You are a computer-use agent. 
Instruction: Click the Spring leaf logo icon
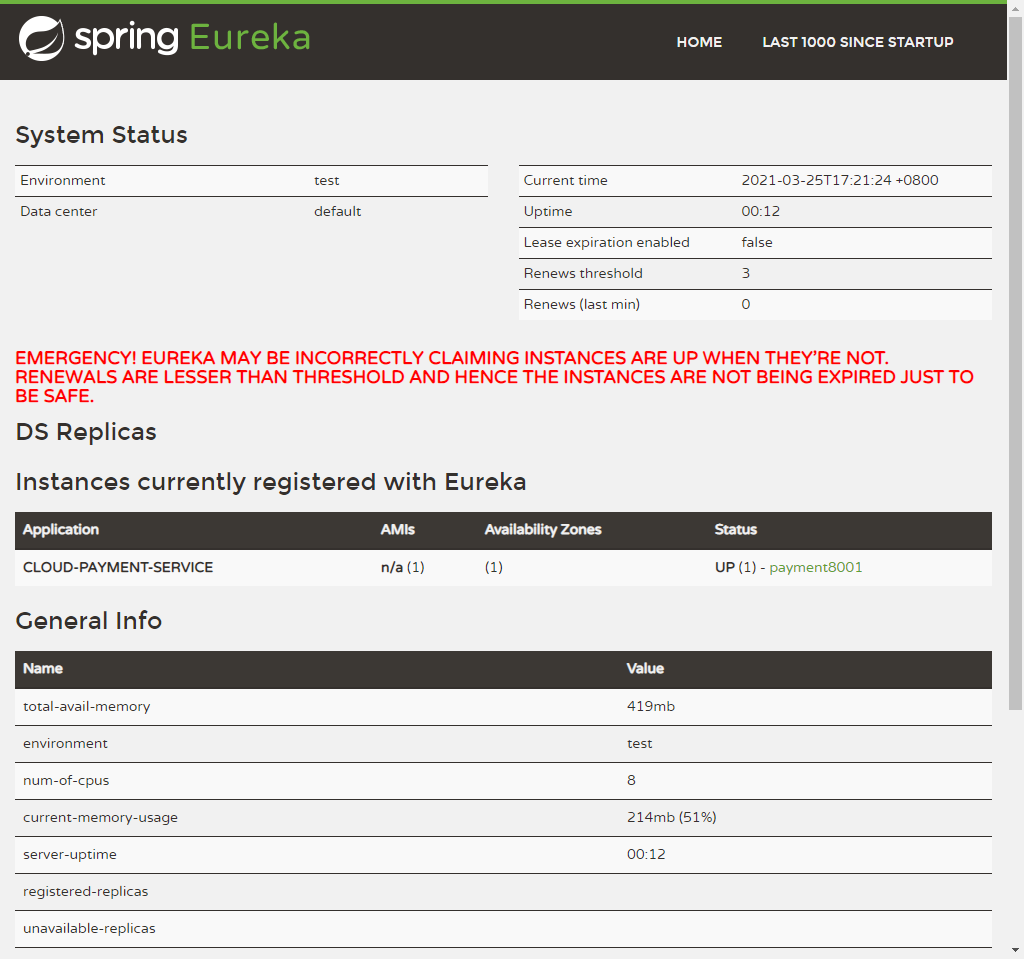click(42, 39)
